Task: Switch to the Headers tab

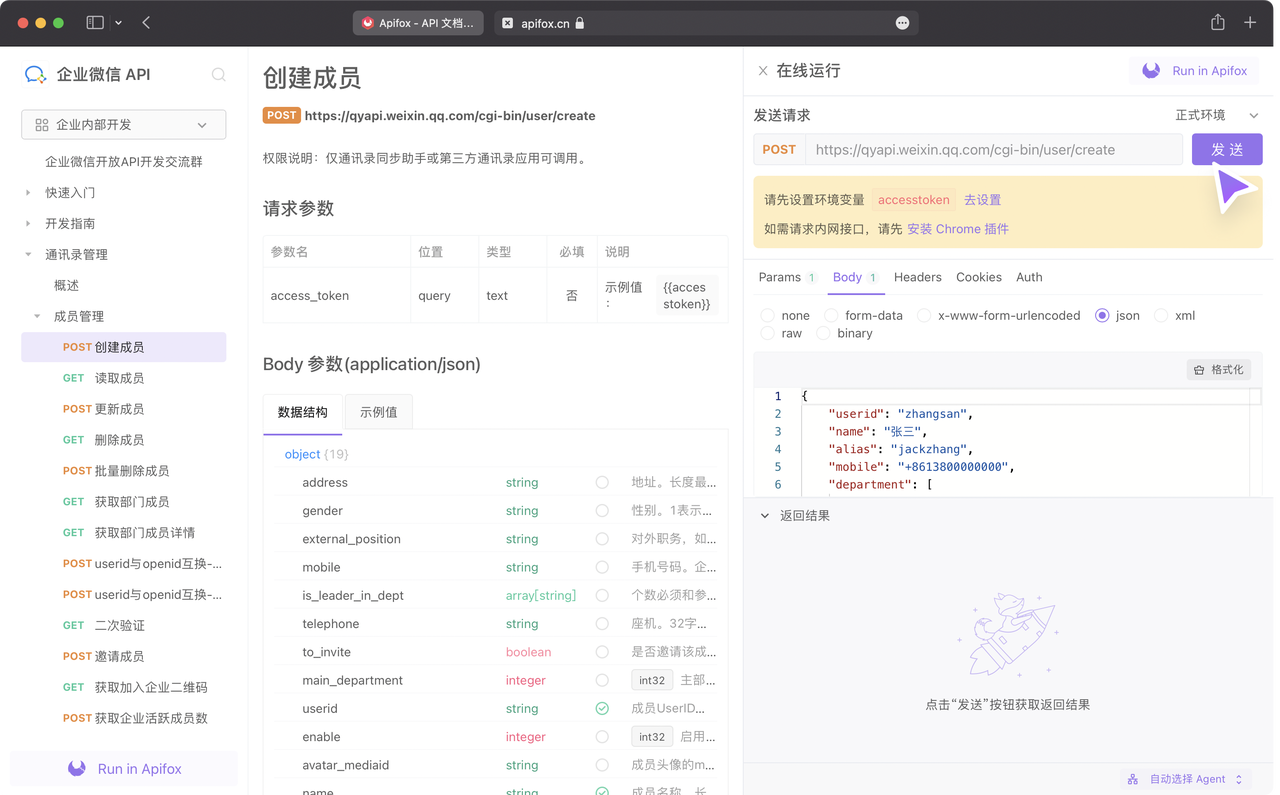Action: coord(917,277)
